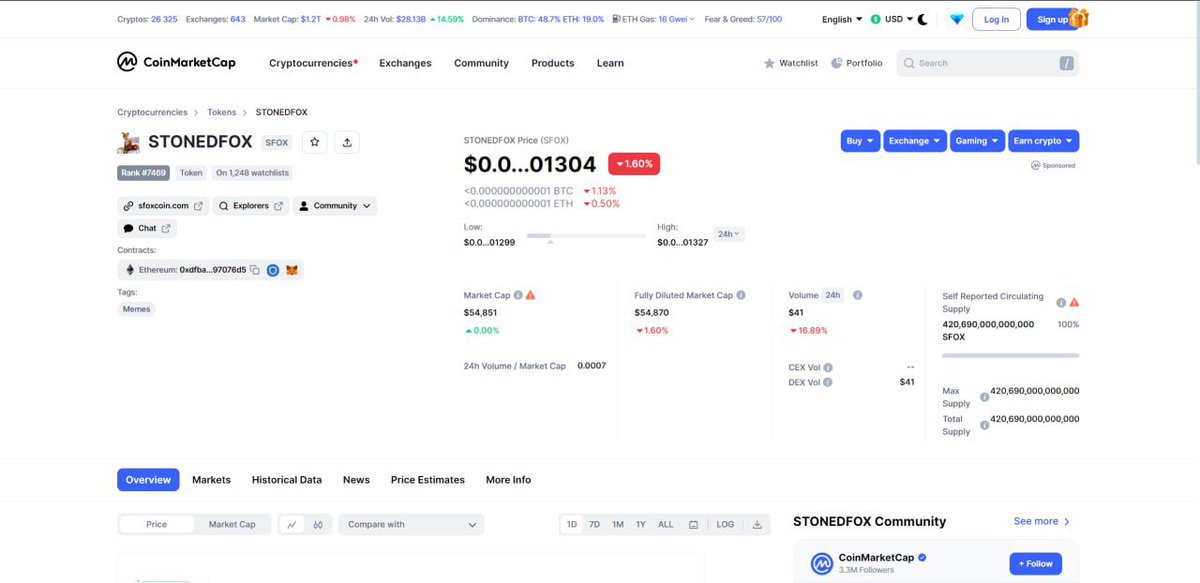Select 1M chart range
1200x583 pixels.
(618, 524)
